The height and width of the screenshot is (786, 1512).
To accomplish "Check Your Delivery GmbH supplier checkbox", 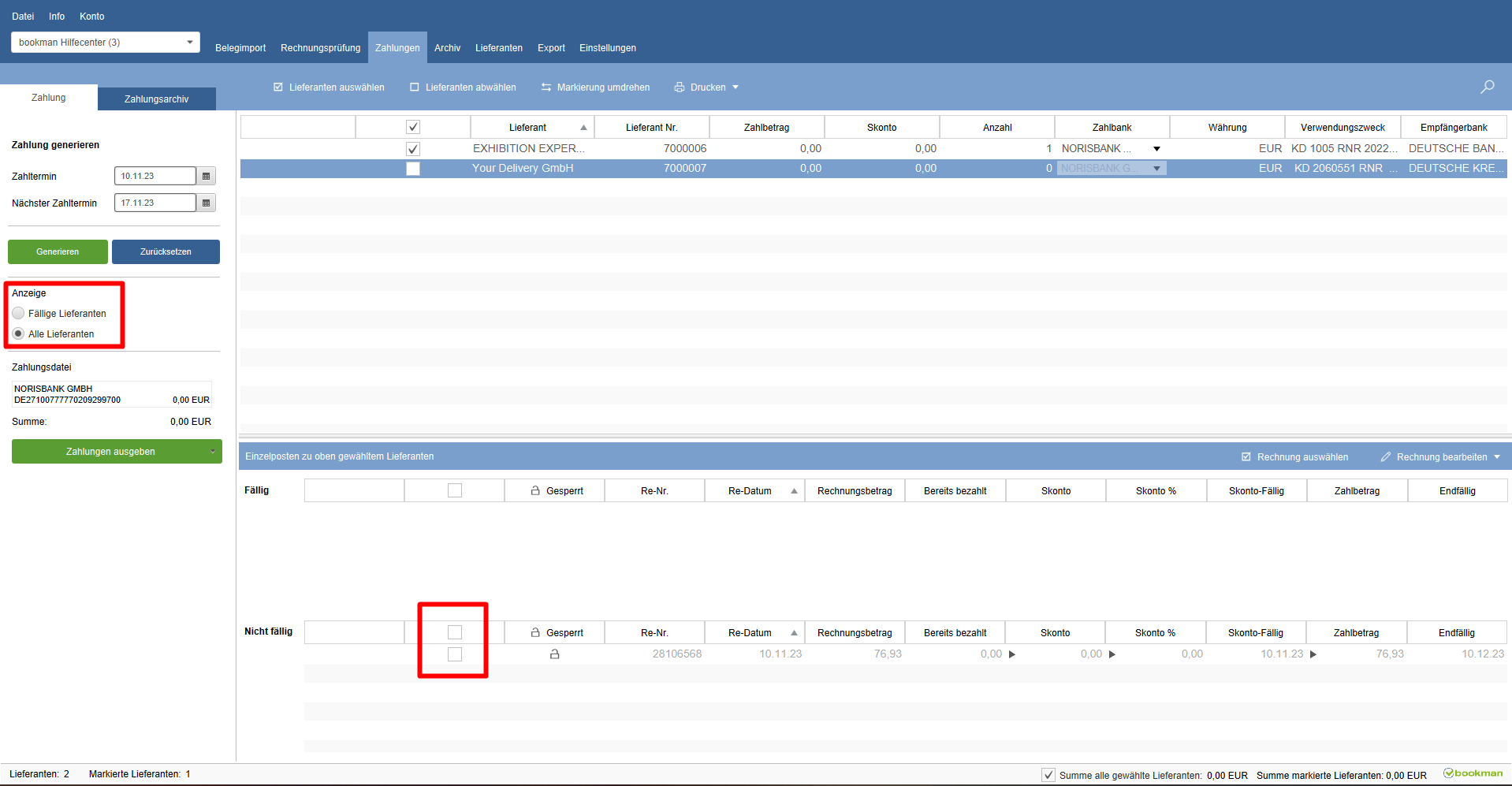I will (x=413, y=168).
